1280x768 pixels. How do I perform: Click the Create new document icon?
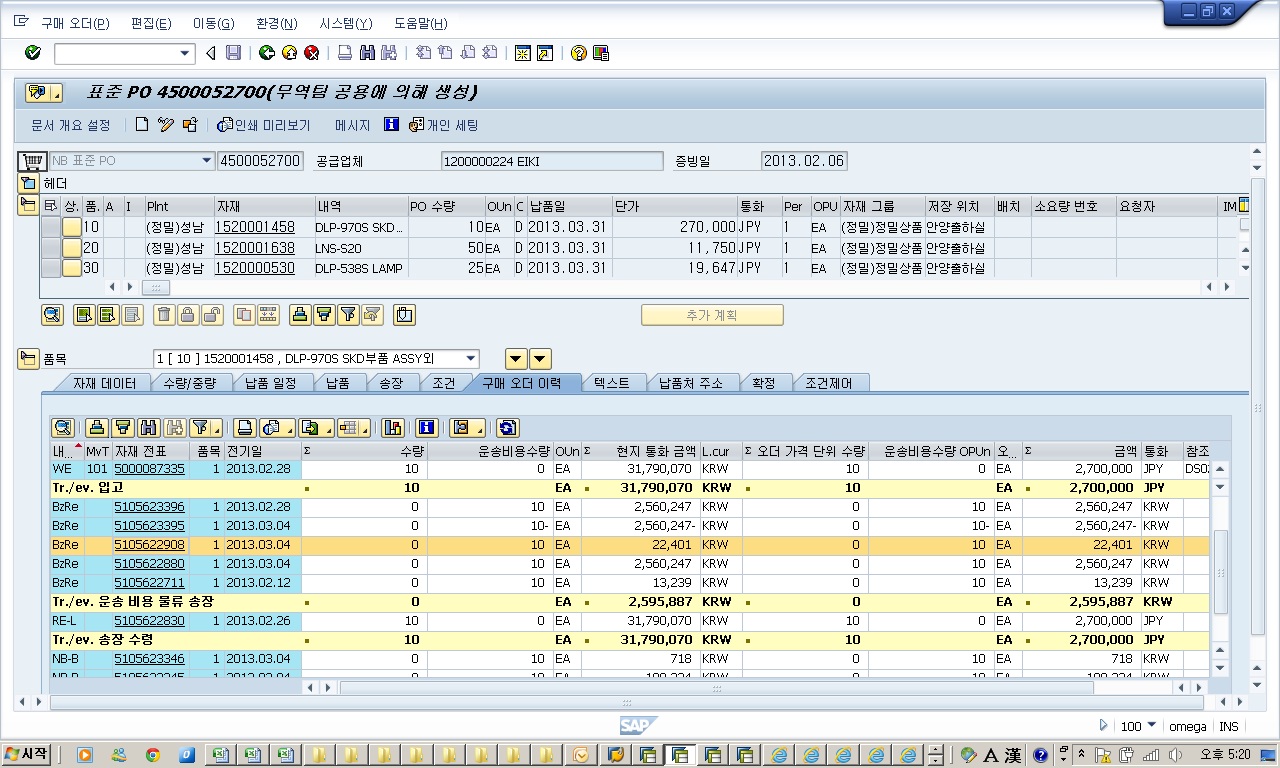[142, 125]
